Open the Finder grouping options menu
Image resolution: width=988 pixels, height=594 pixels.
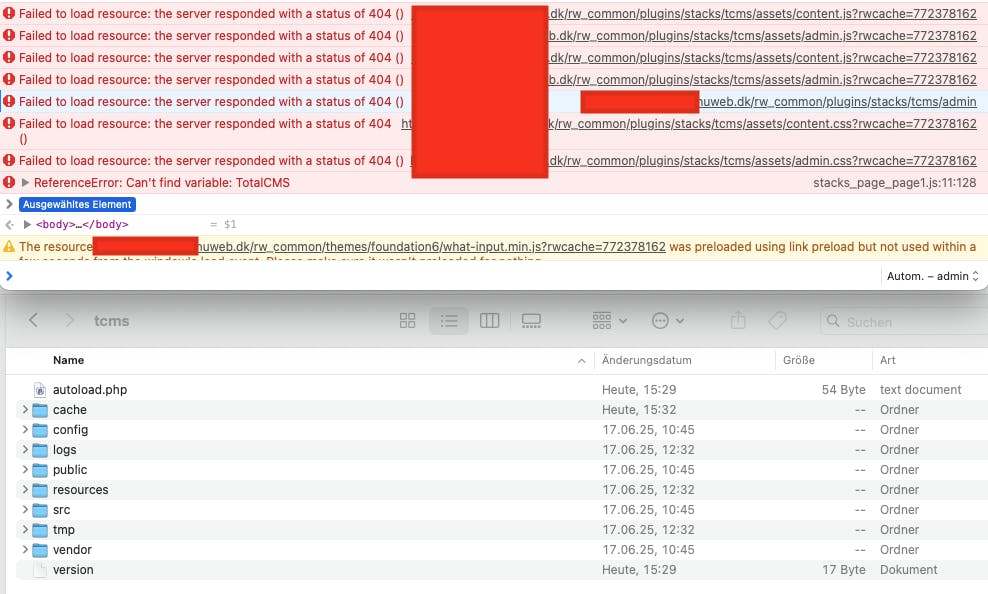pyautogui.click(x=609, y=321)
